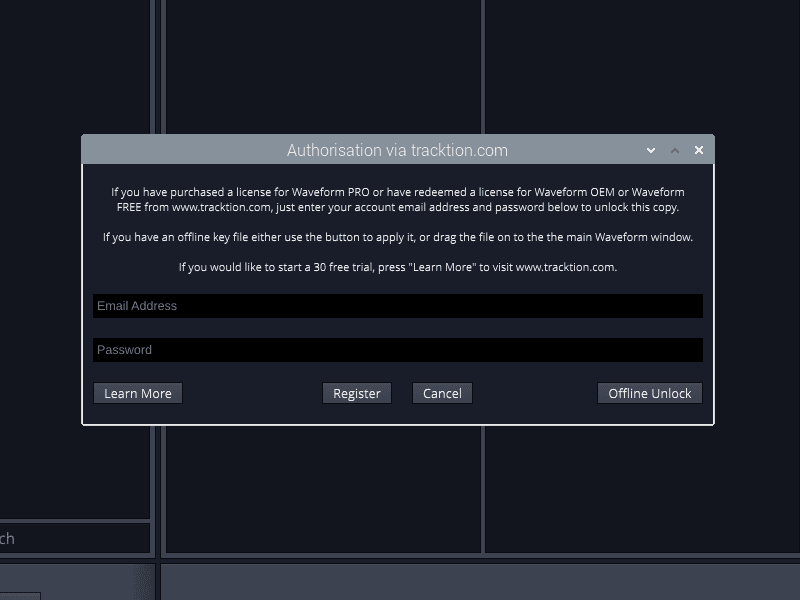This screenshot has width=800, height=600.
Task: Open the Learn More page
Action: tap(138, 393)
